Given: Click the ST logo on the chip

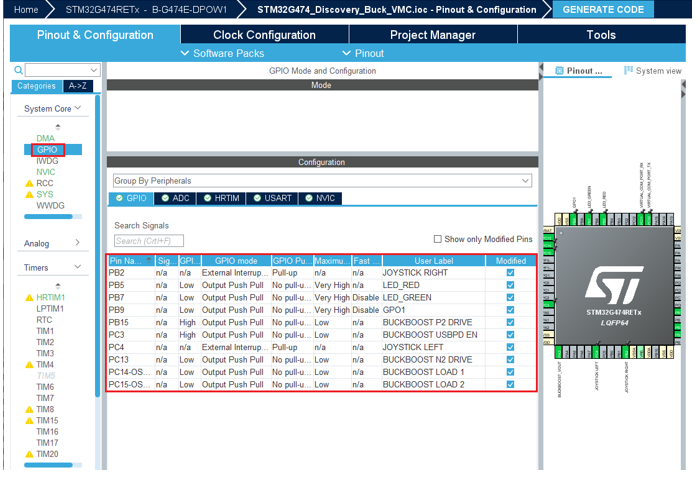Looking at the screenshot, I should coord(615,284).
